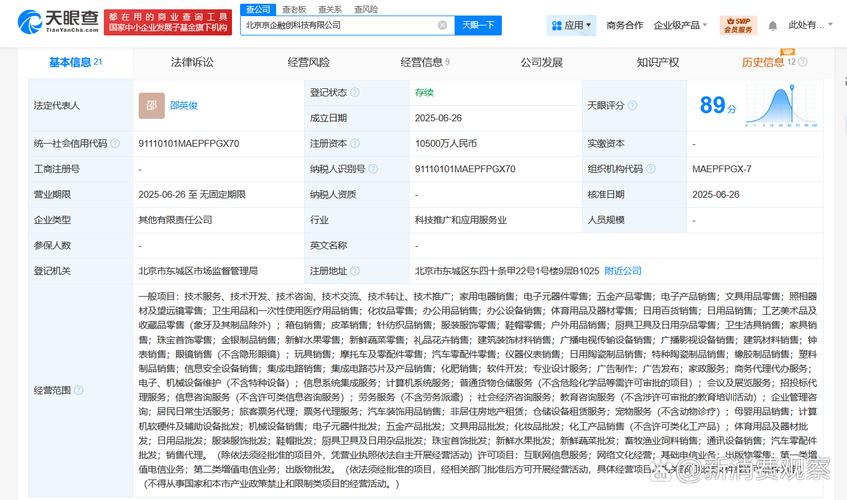Click help icon beside 统一社会信用代码
The width and height of the screenshot is (847, 500).
point(115,144)
